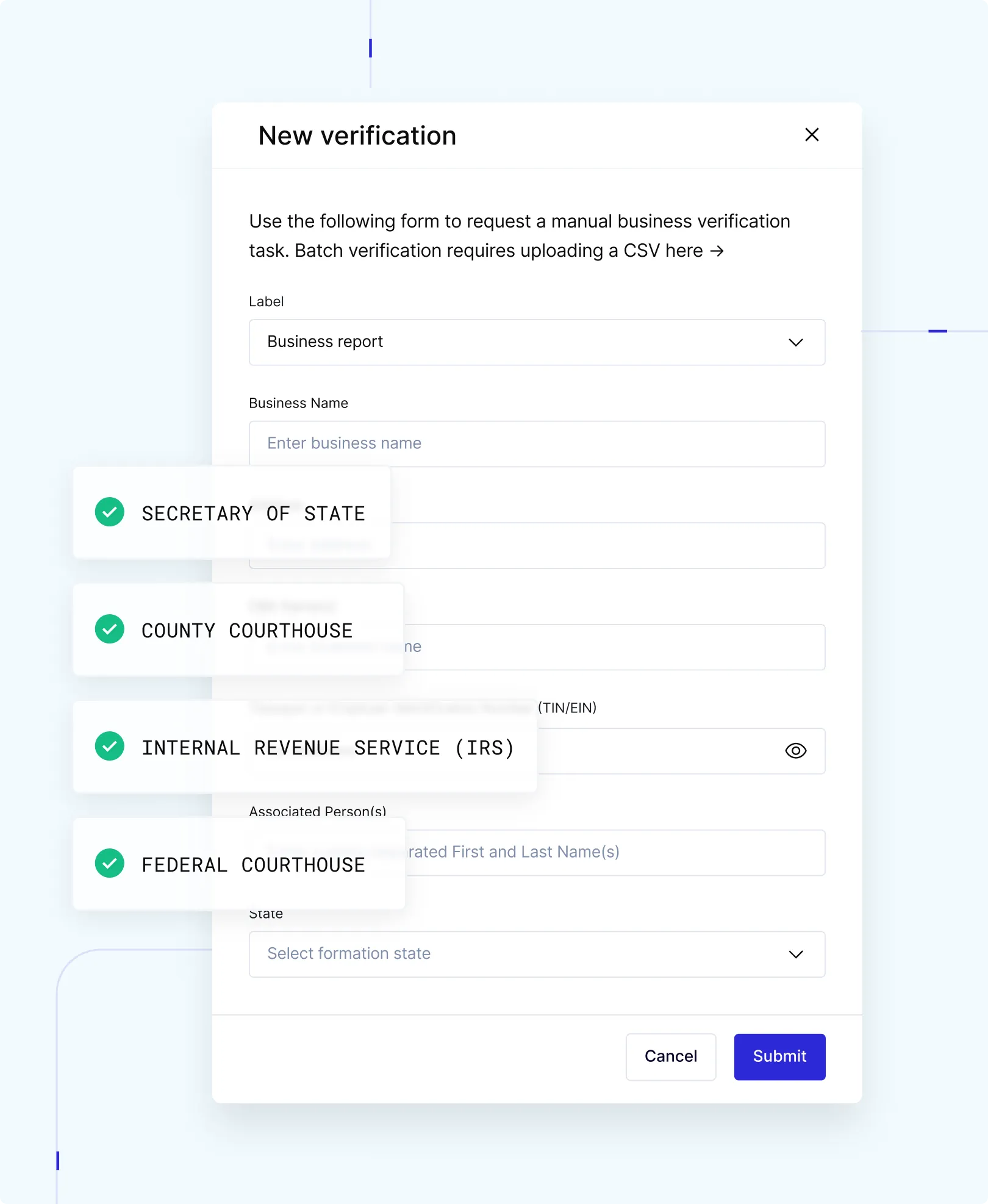Click the arrow after 'uploading a CSV here'
The height and width of the screenshot is (1204, 988).
pyautogui.click(x=717, y=250)
